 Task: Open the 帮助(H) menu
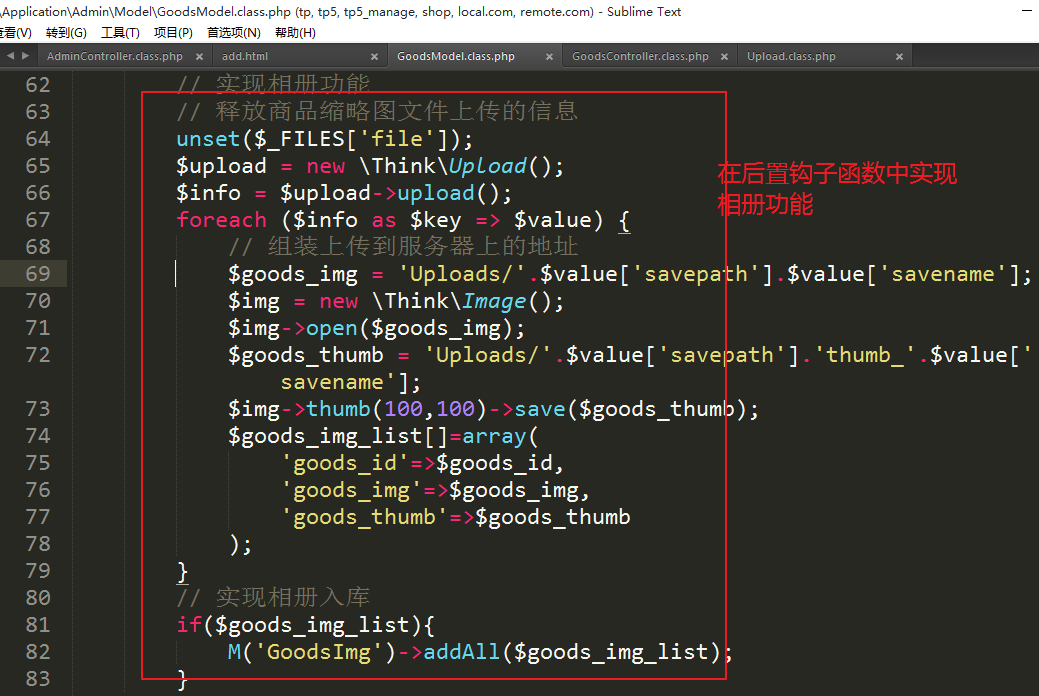coord(295,33)
